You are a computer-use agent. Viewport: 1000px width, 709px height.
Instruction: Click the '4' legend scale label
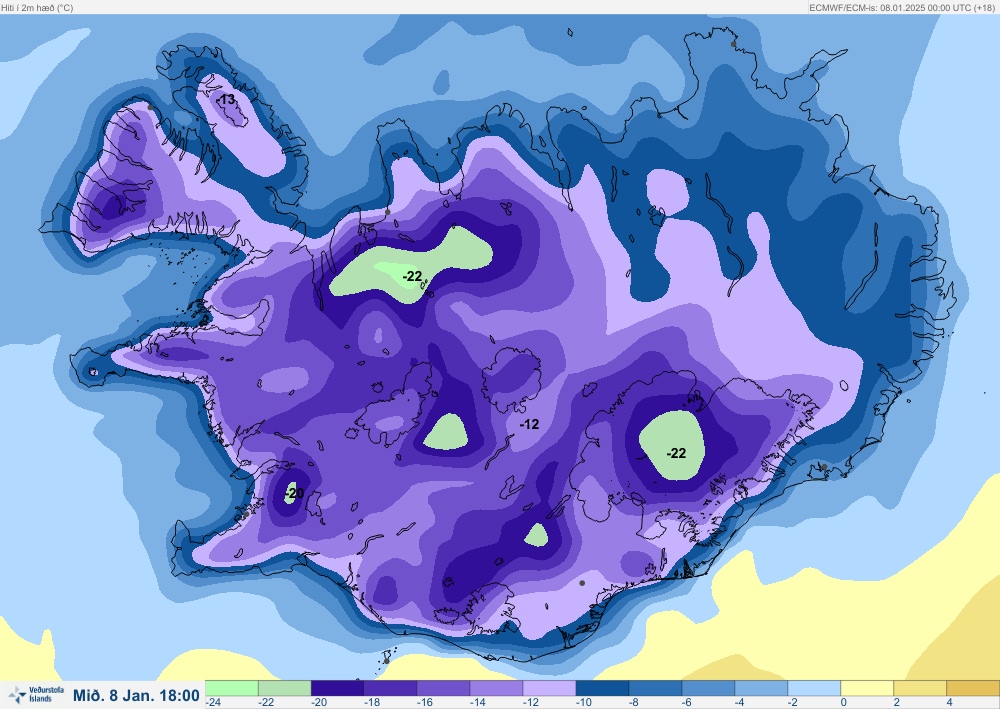click(x=950, y=703)
